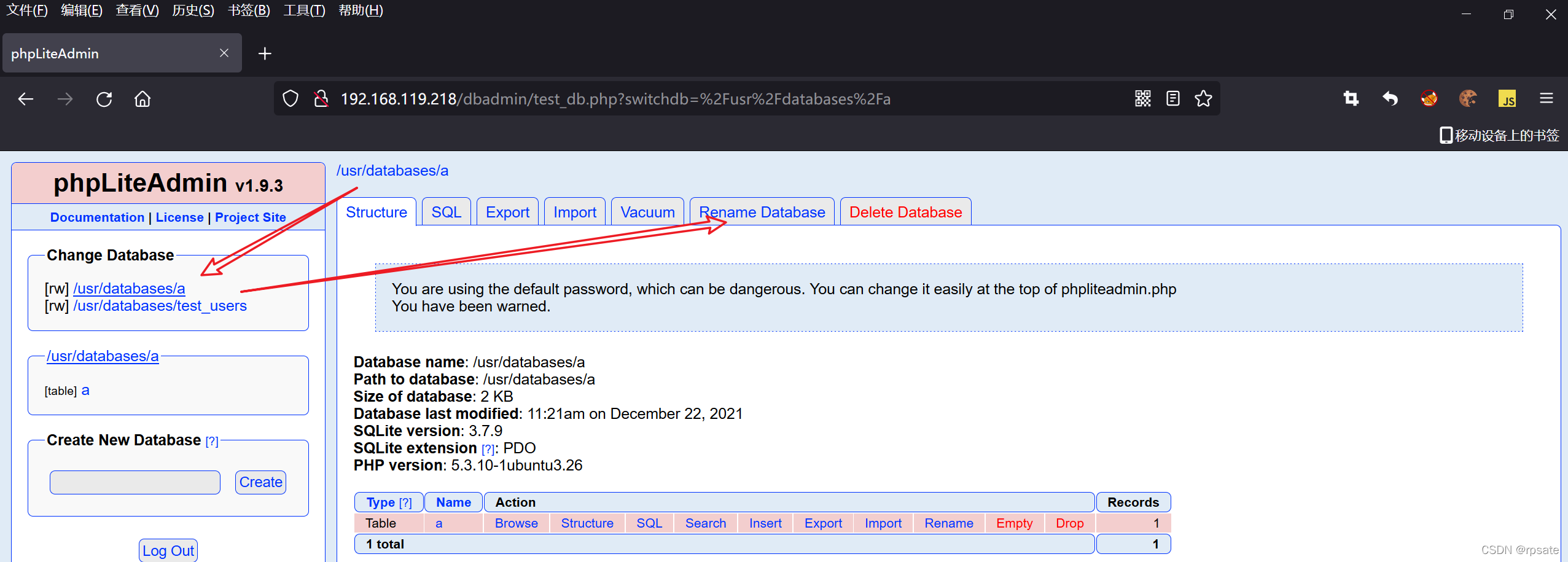1568x562 pixels.
Task: Switch to the Vacuum tab
Action: point(647,212)
